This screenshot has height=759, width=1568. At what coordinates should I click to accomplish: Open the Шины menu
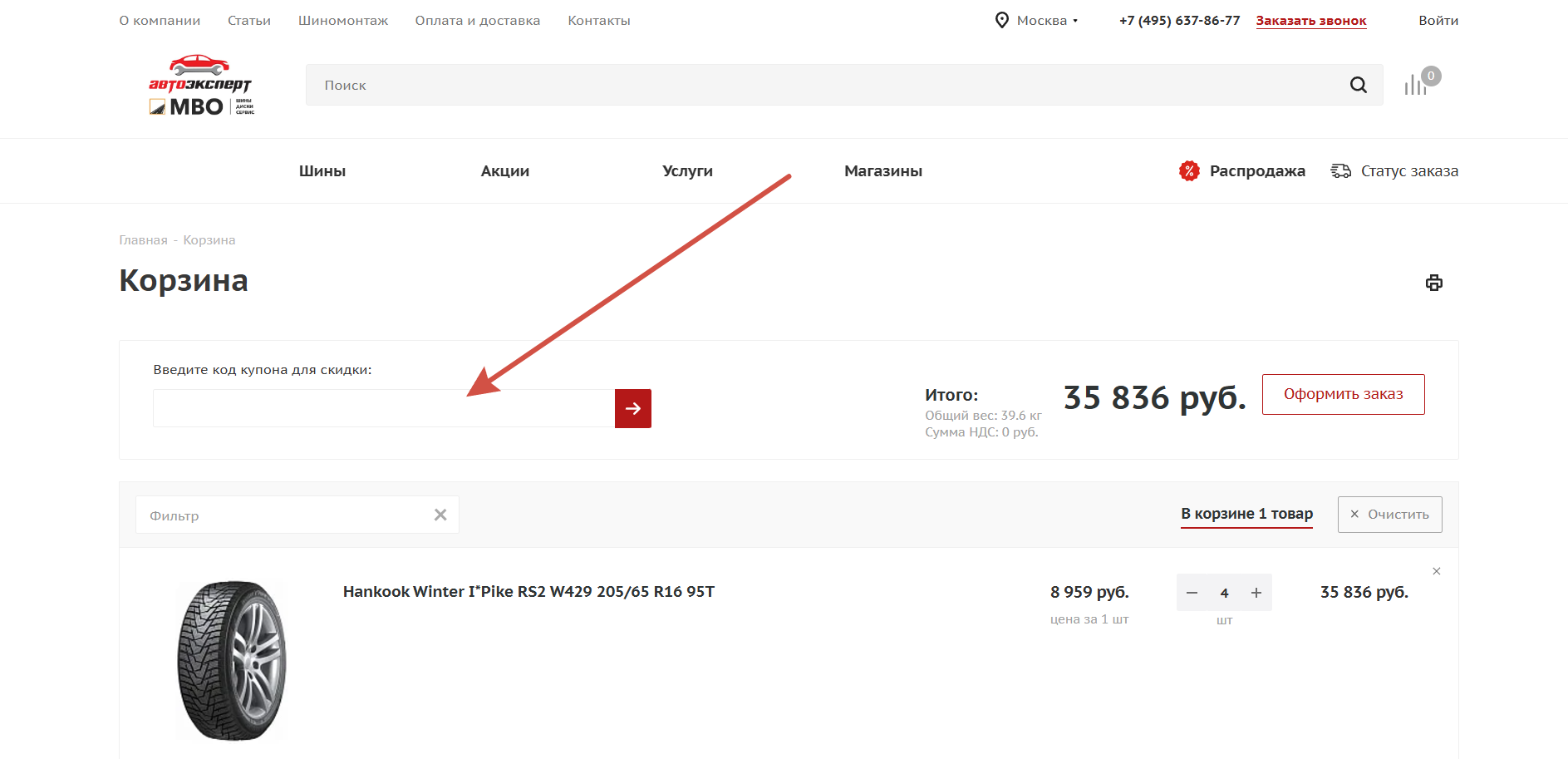point(322,171)
